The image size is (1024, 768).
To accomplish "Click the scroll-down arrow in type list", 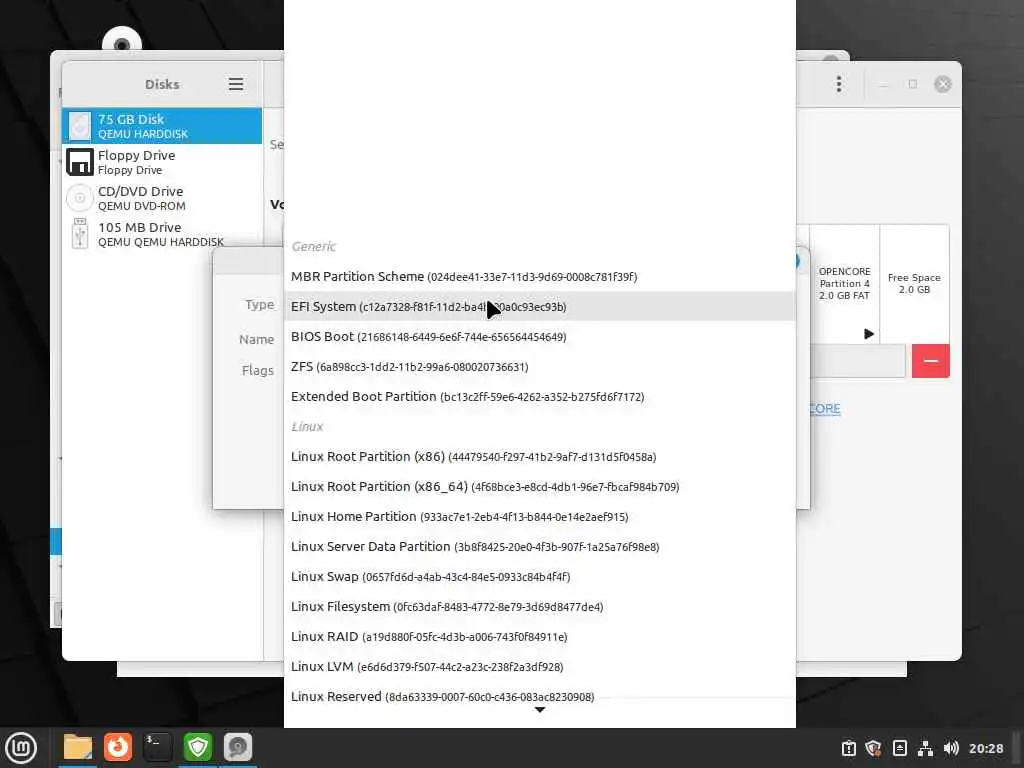I will tap(539, 710).
